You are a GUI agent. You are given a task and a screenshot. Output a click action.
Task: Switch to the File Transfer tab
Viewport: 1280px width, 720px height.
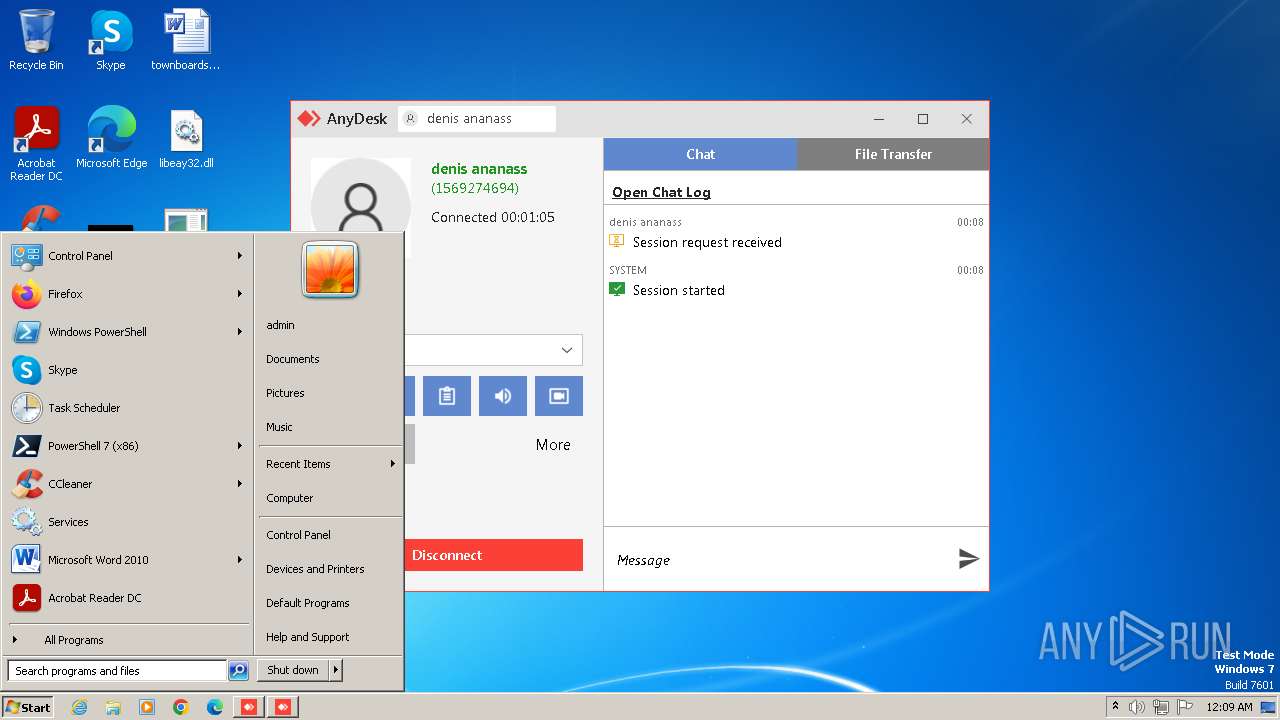(x=893, y=154)
